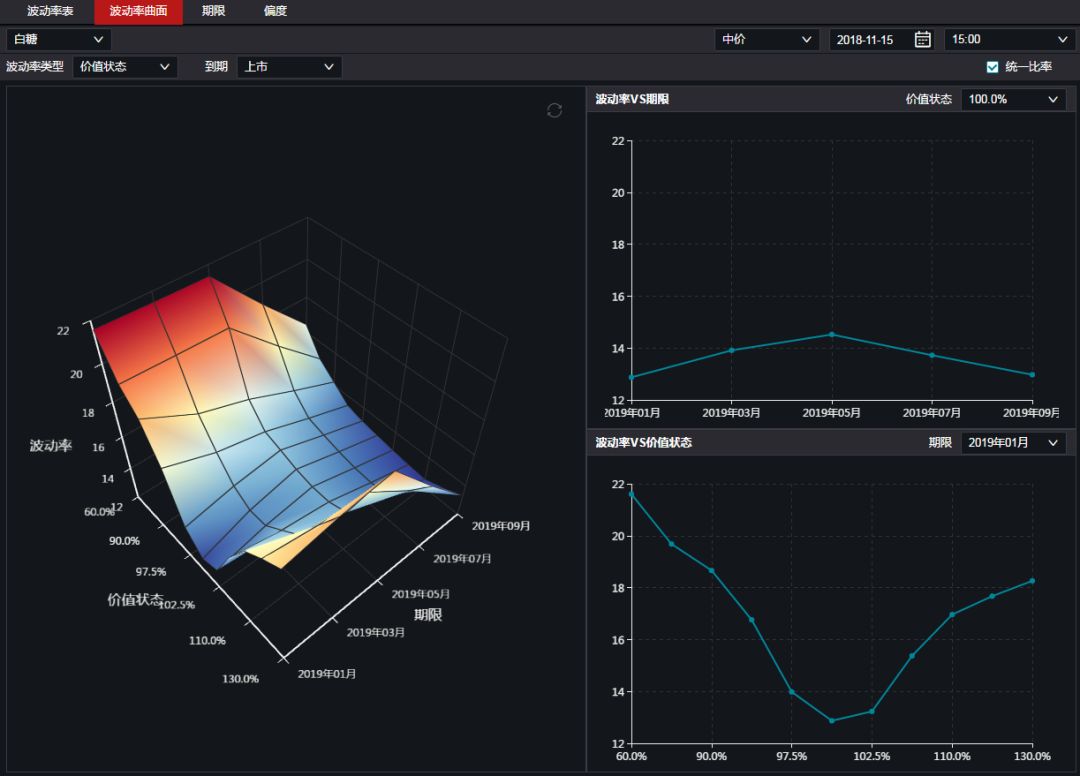Click the refresh icon on 3D chart

[x=554, y=110]
